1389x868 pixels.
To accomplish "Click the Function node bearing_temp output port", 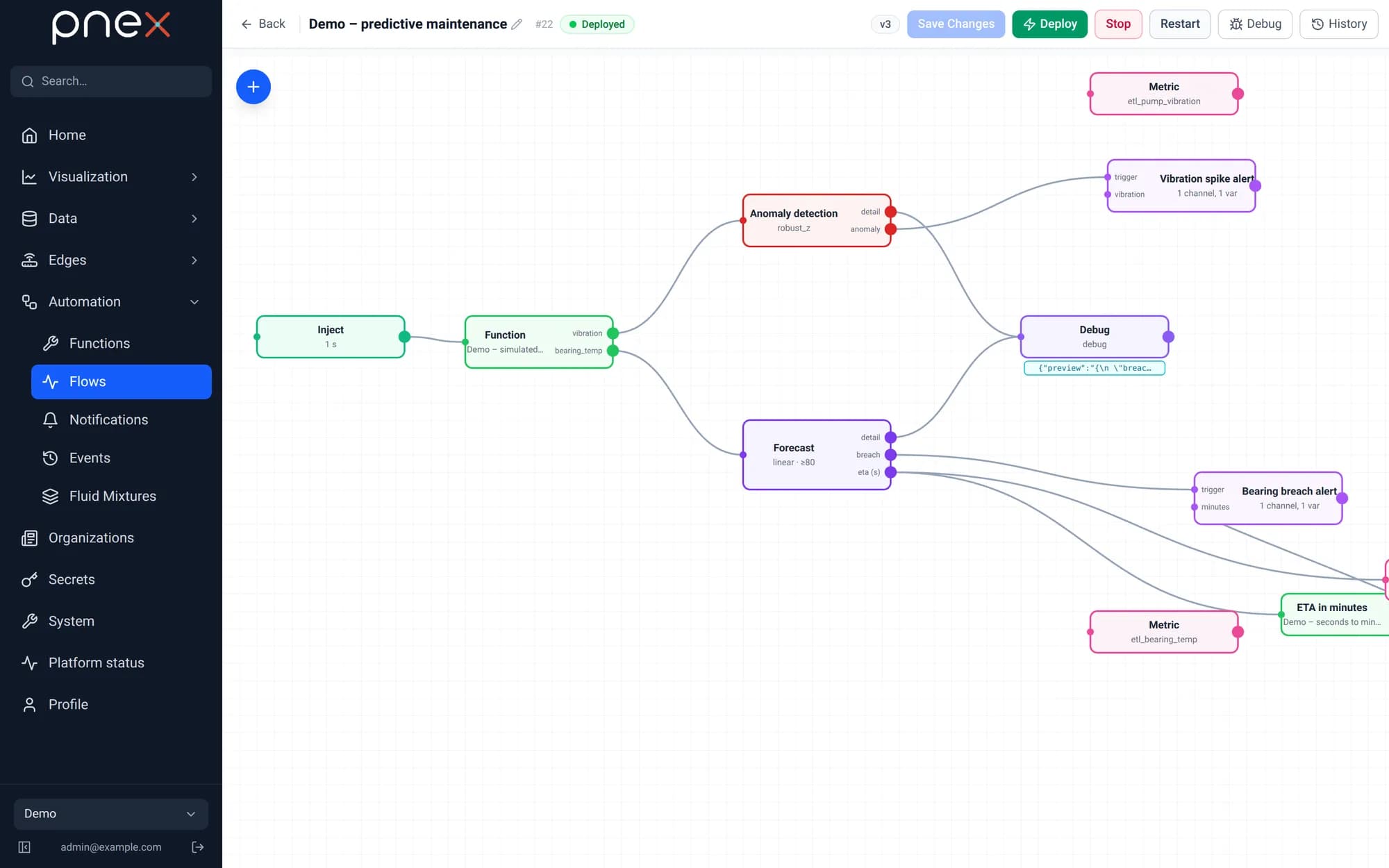I will (x=613, y=351).
